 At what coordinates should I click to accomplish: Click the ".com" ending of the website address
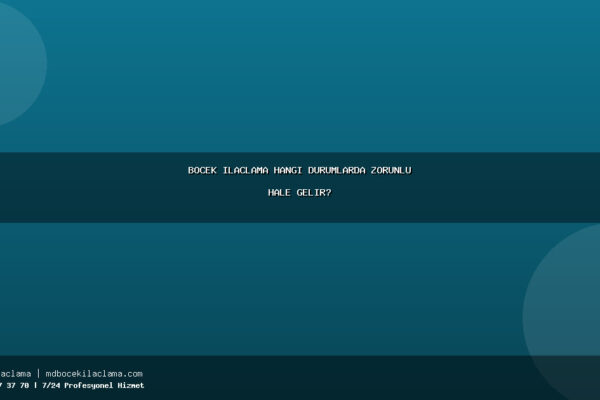(x=132, y=373)
